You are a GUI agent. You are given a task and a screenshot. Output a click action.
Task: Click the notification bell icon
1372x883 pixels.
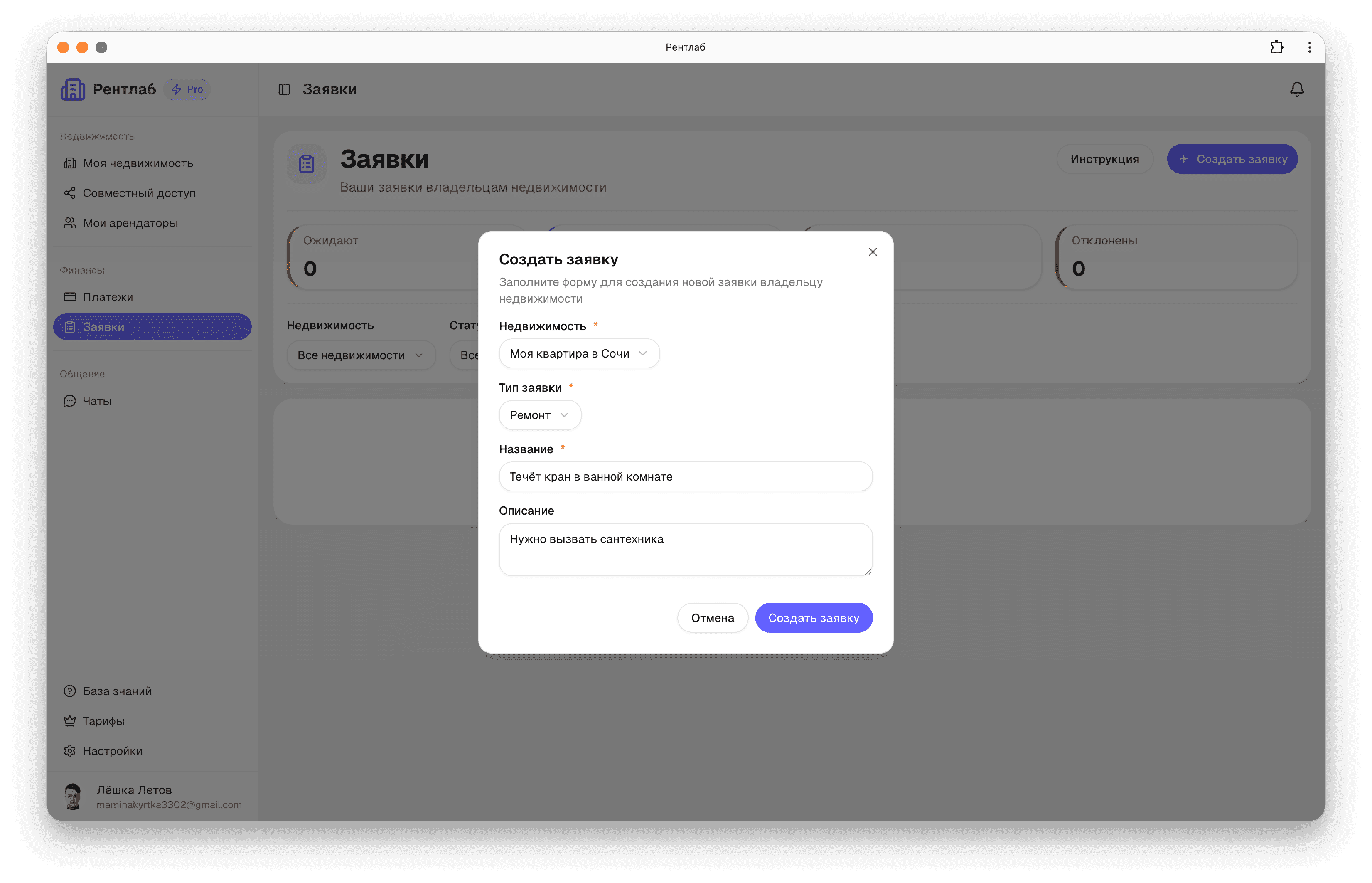pyautogui.click(x=1297, y=89)
